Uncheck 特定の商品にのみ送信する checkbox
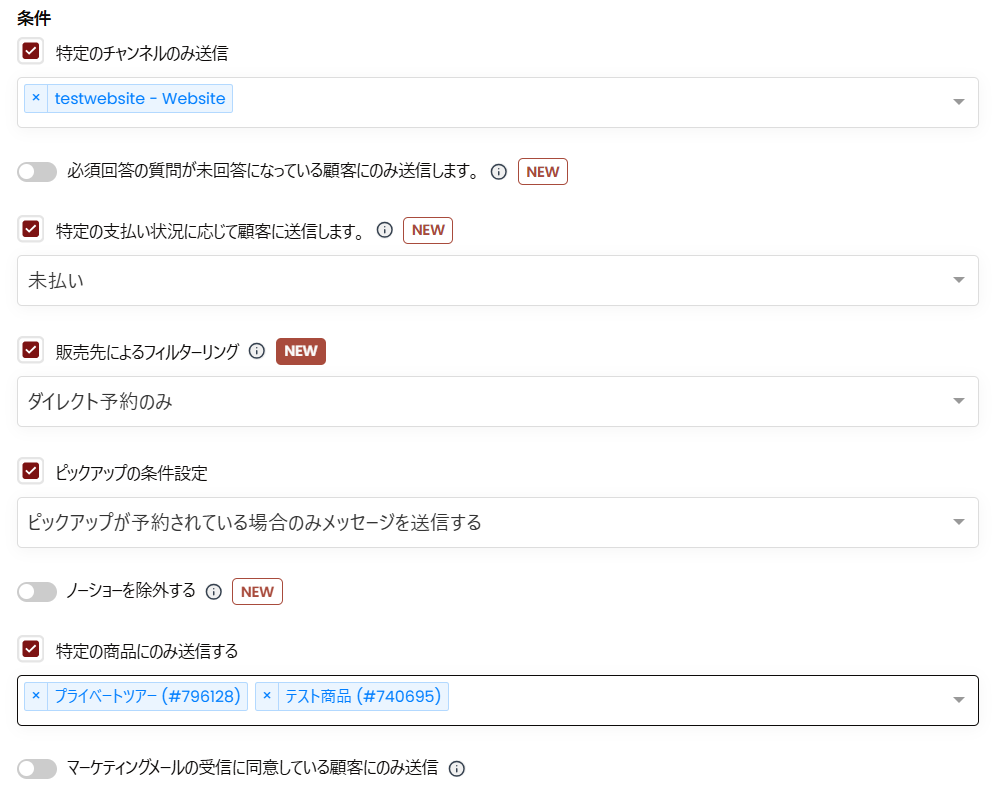Viewport: 999px width, 796px height. coord(31,649)
